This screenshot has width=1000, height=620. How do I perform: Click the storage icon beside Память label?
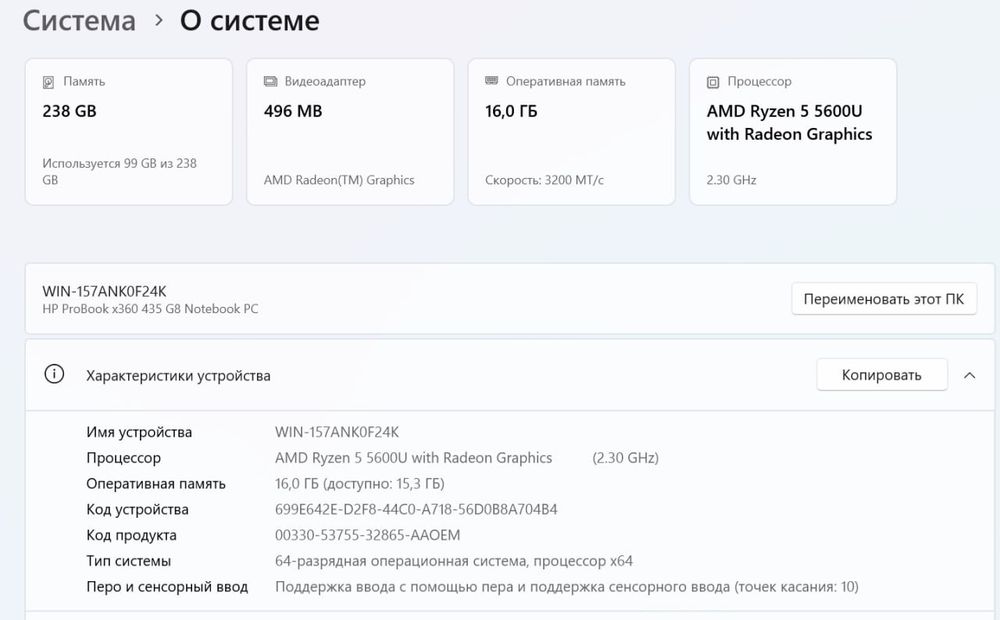click(49, 82)
